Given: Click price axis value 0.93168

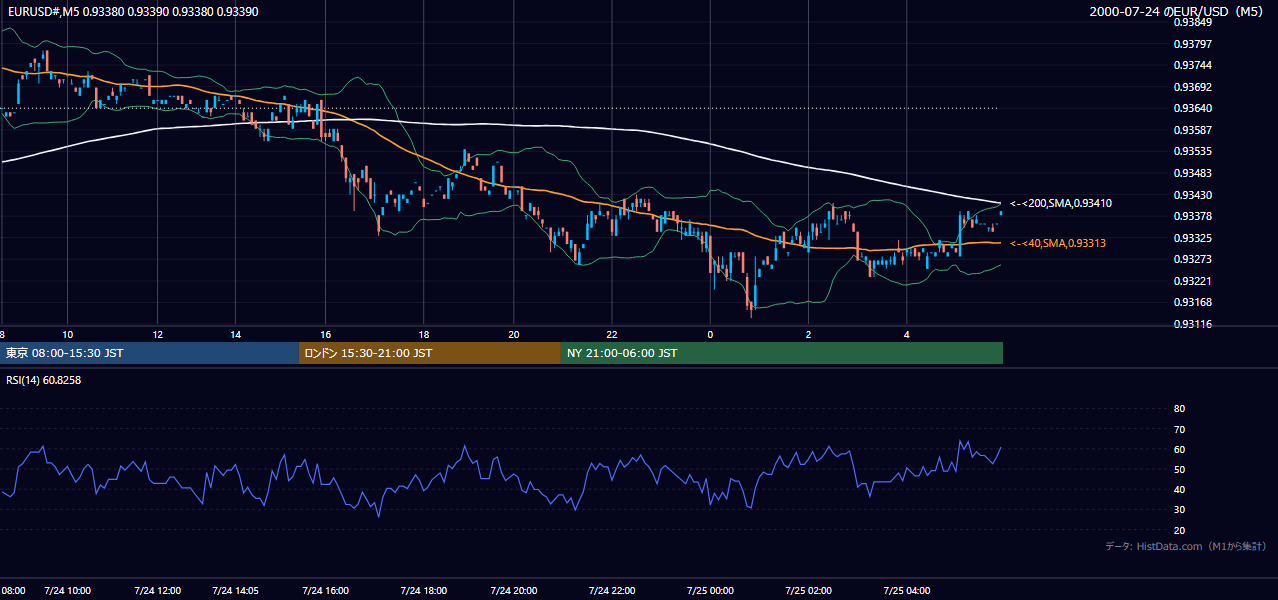Looking at the screenshot, I should click(x=1193, y=303).
